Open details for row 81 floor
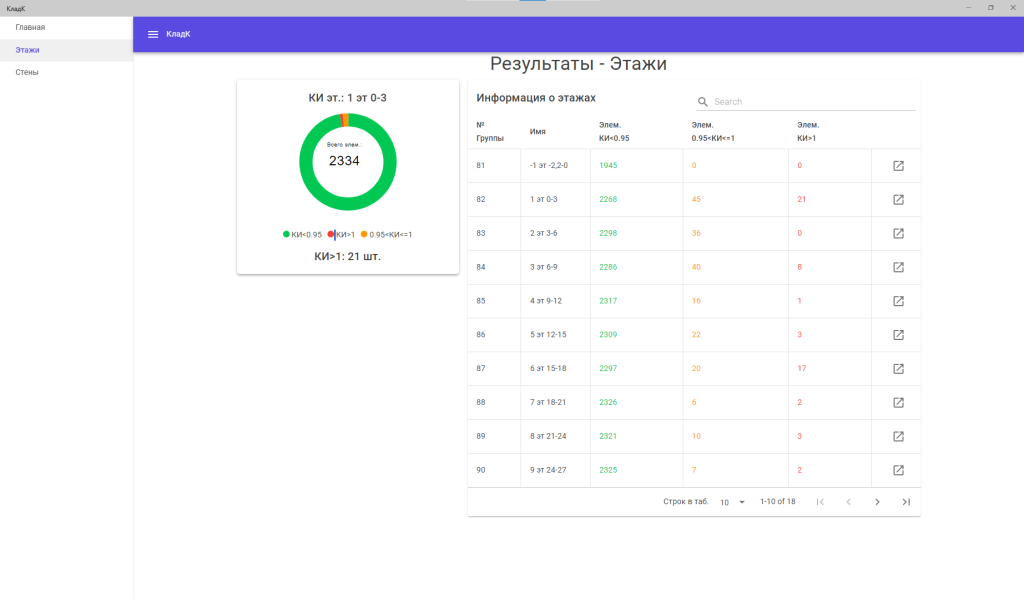This screenshot has height=599, width=1024. [x=897, y=166]
